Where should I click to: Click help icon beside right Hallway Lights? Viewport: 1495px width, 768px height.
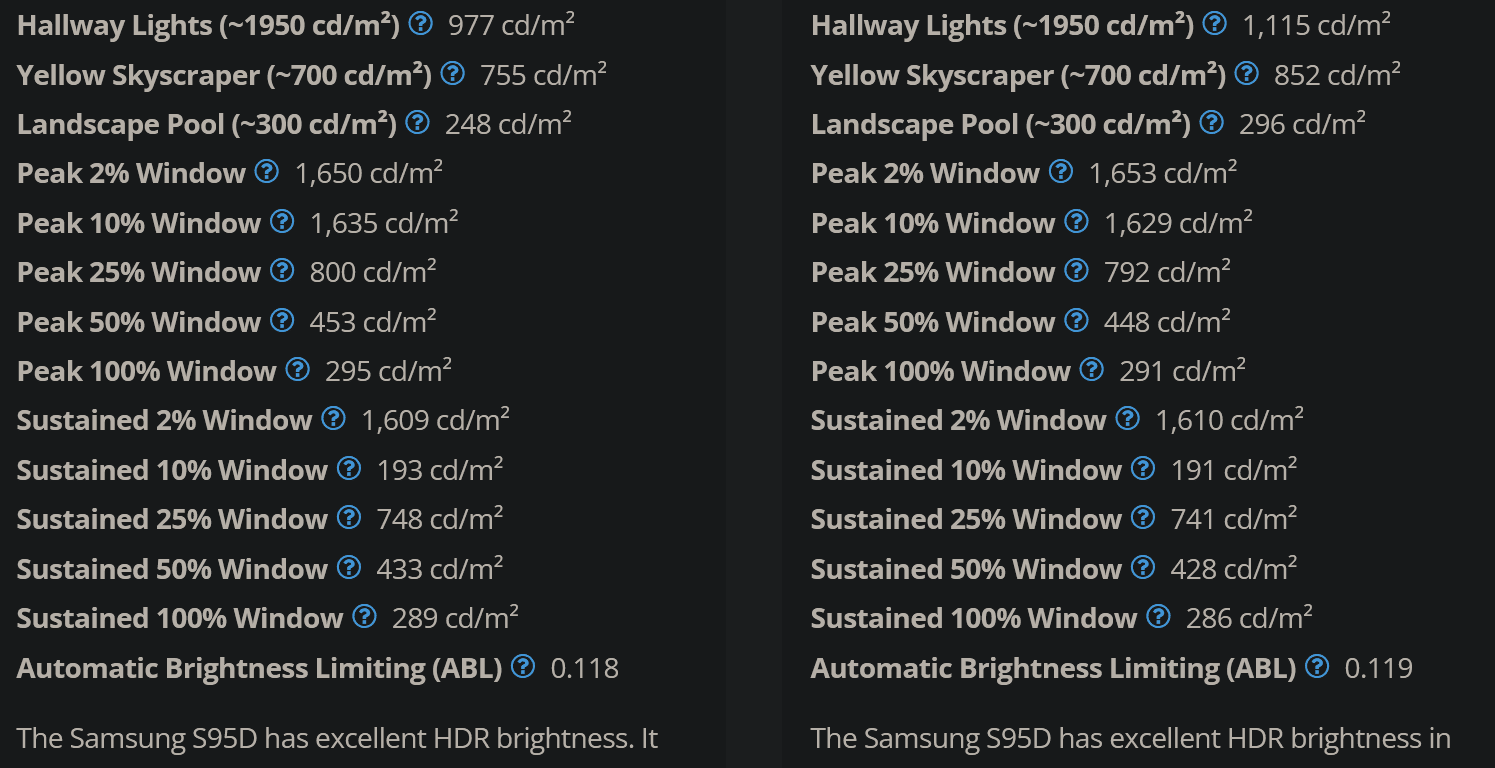[1215, 23]
